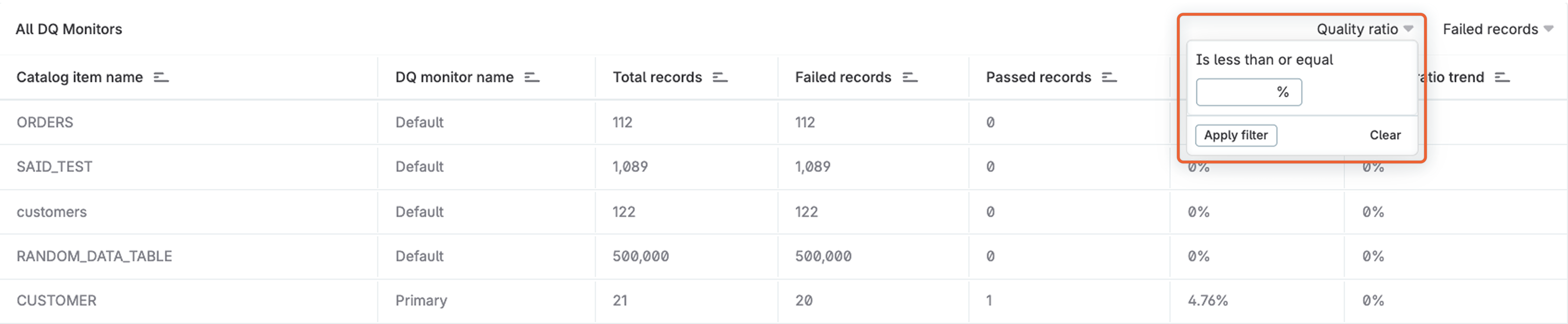
Task: Select the customers catalog item
Action: (x=52, y=212)
